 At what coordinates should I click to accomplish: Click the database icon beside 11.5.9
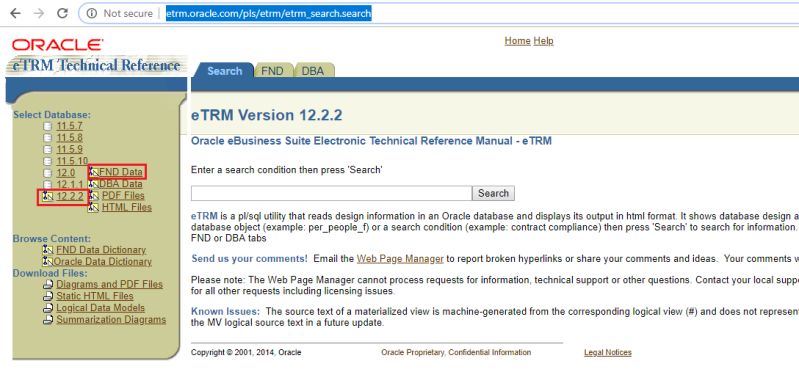pyautogui.click(x=47, y=149)
